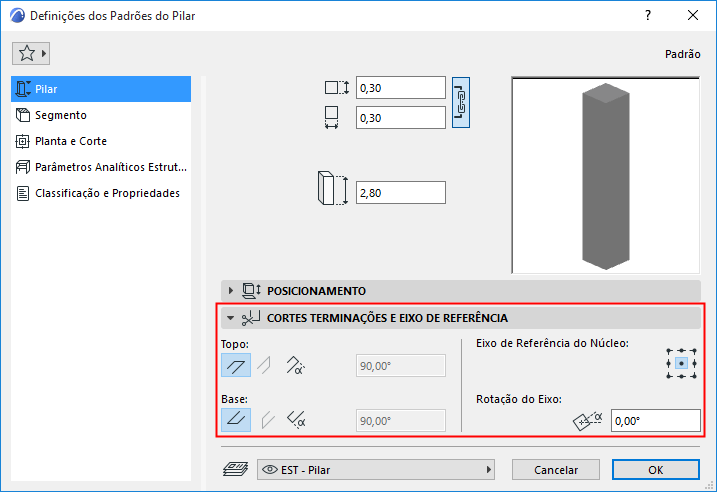Click the Base: label
The image size is (717, 492).
[x=234, y=399]
